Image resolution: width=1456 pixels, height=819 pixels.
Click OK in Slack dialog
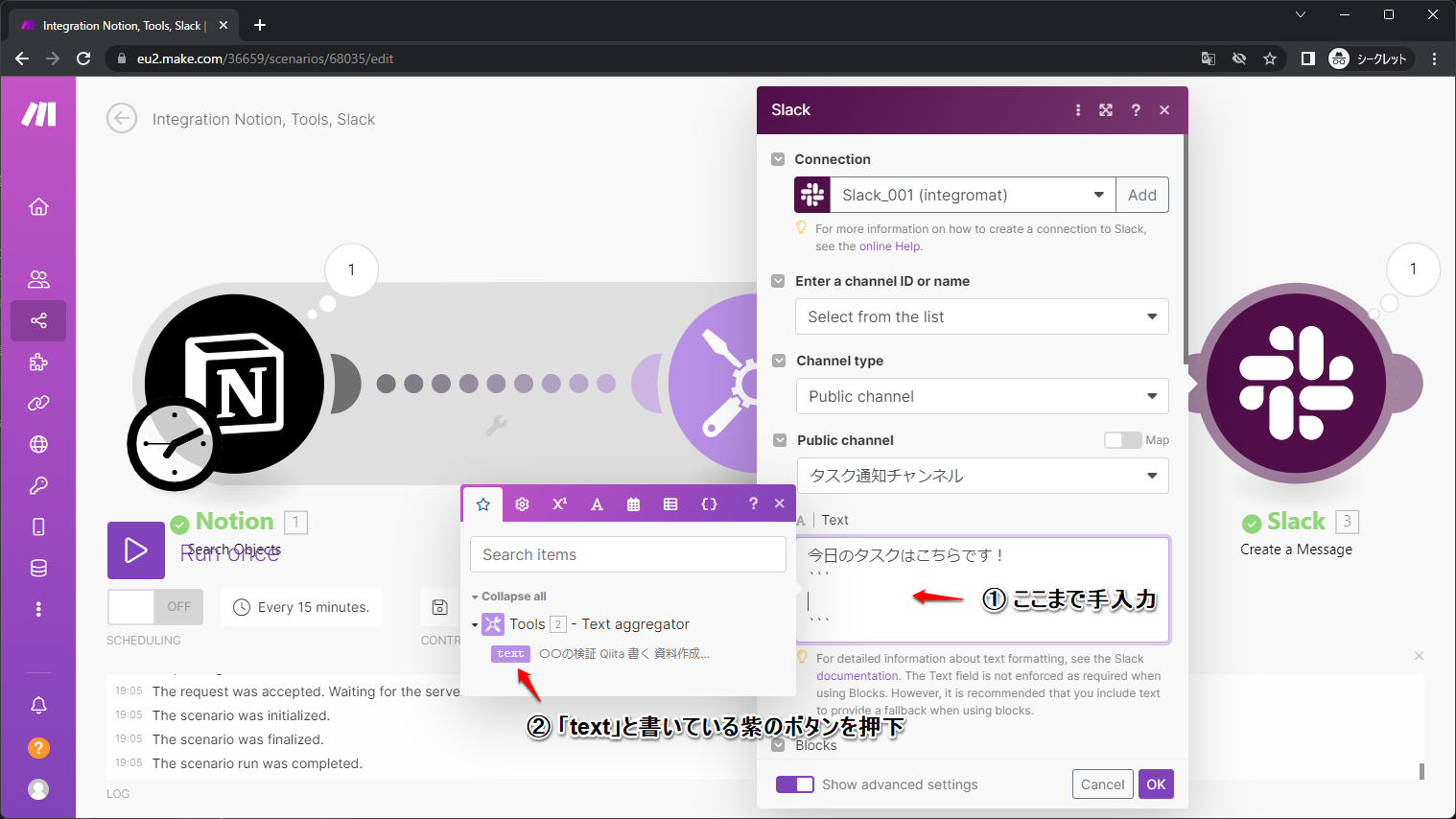pos(1156,784)
